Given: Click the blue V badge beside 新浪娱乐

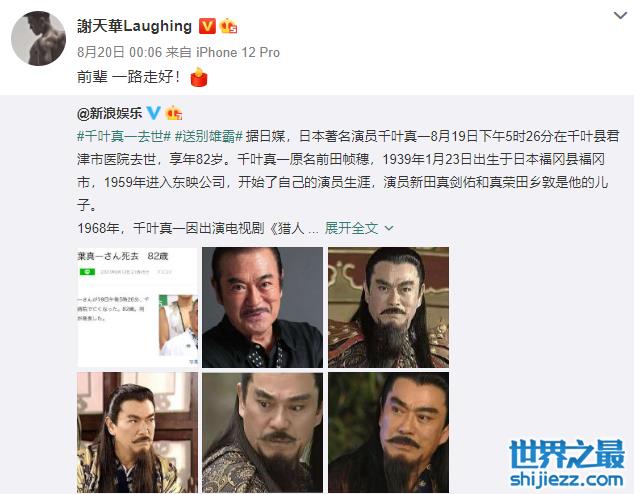Looking at the screenshot, I should coord(154,113).
